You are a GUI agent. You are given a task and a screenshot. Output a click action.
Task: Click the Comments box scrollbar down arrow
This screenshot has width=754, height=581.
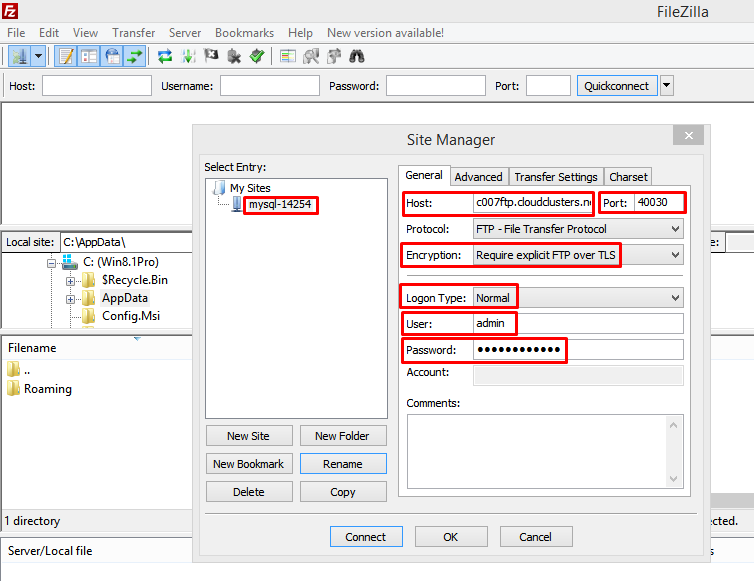point(675,479)
